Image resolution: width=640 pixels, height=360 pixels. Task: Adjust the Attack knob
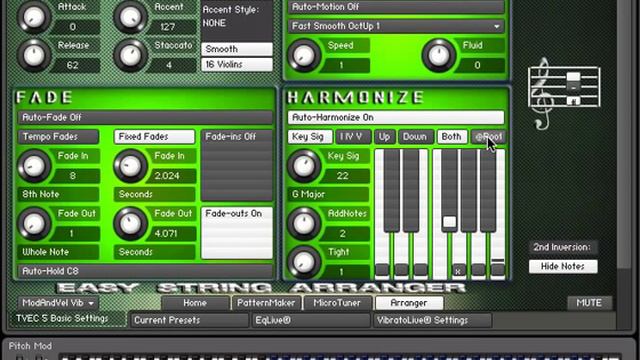click(x=34, y=17)
